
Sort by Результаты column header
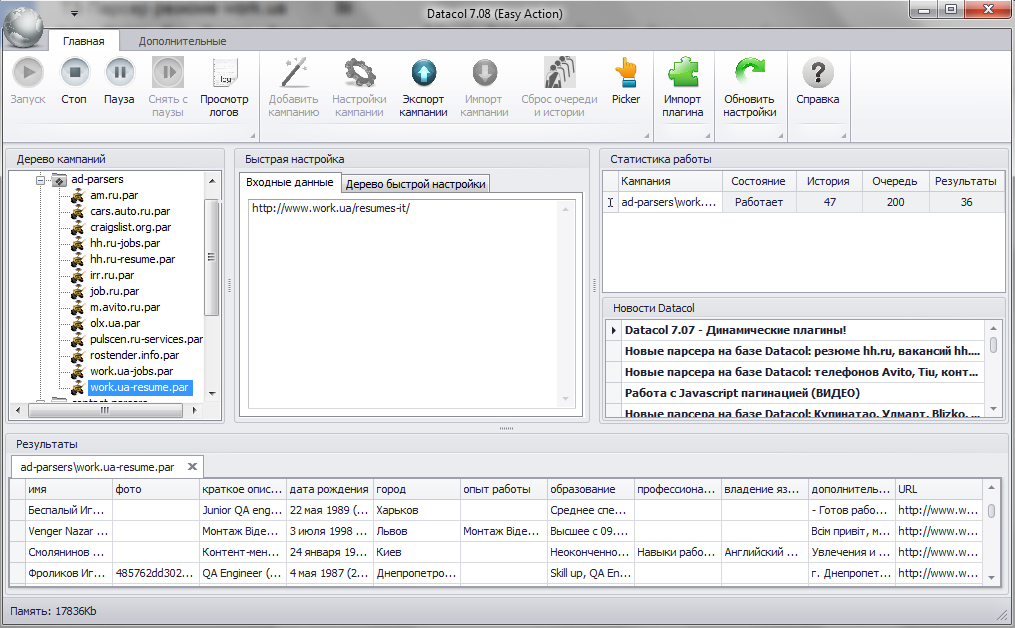[x=966, y=181]
